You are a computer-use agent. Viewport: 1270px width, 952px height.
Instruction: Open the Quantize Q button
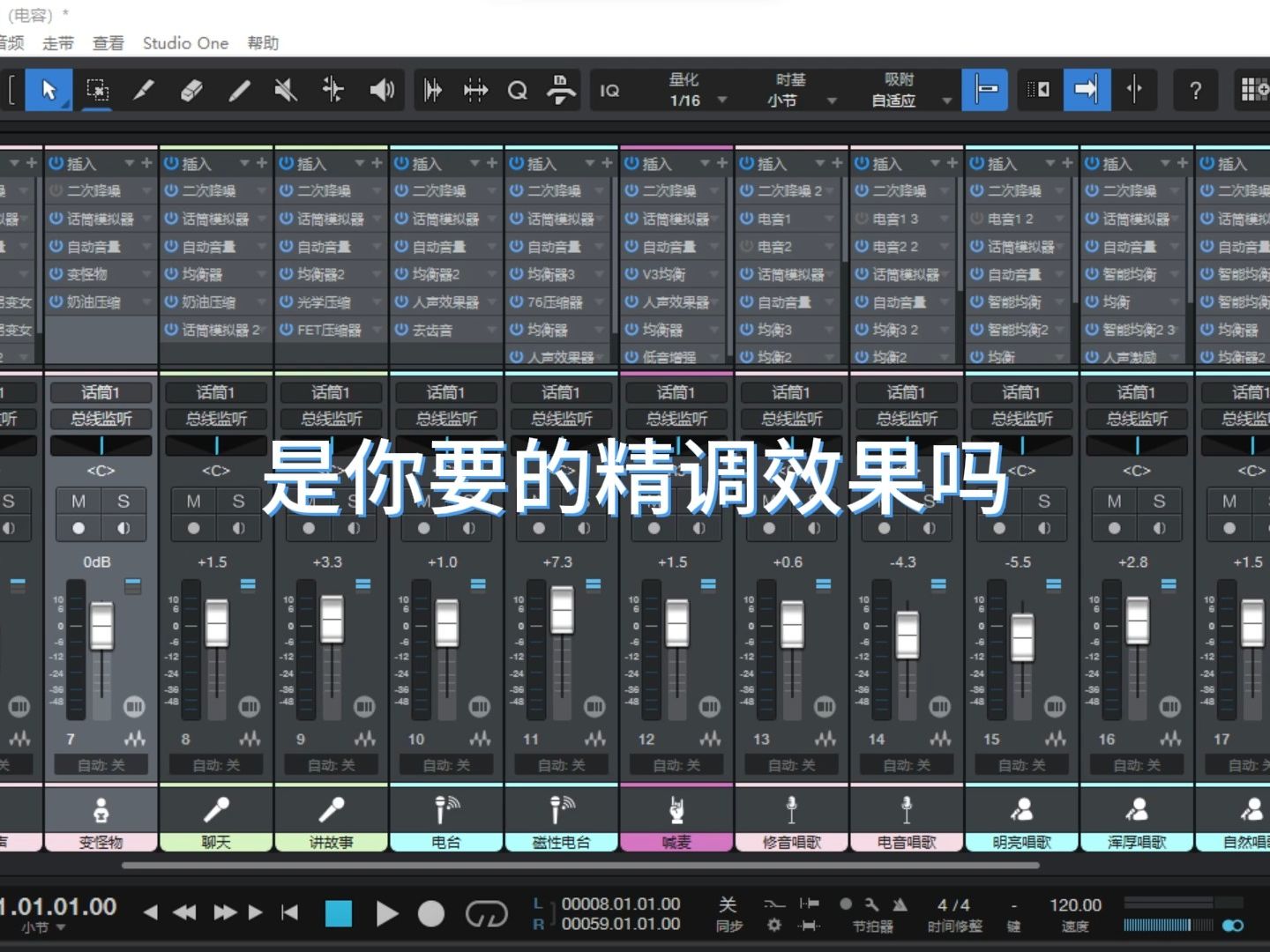click(x=518, y=90)
